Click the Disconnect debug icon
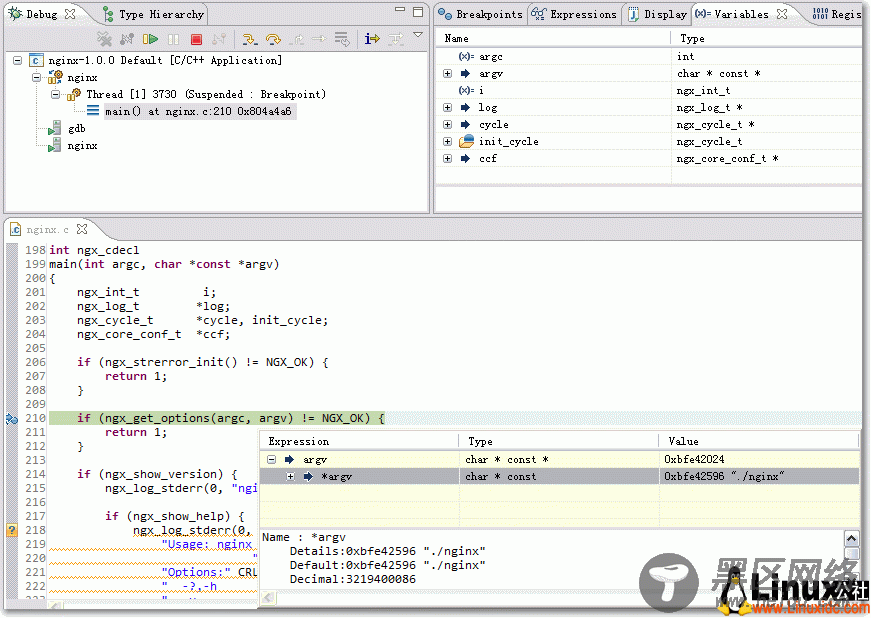871x618 pixels. [x=219, y=39]
